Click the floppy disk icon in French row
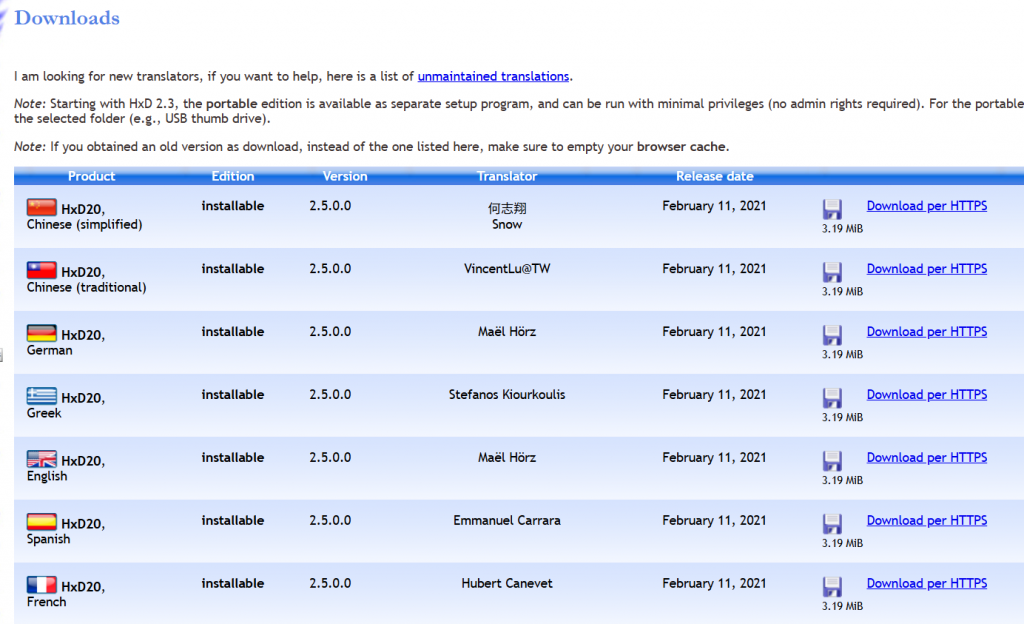 click(832, 586)
